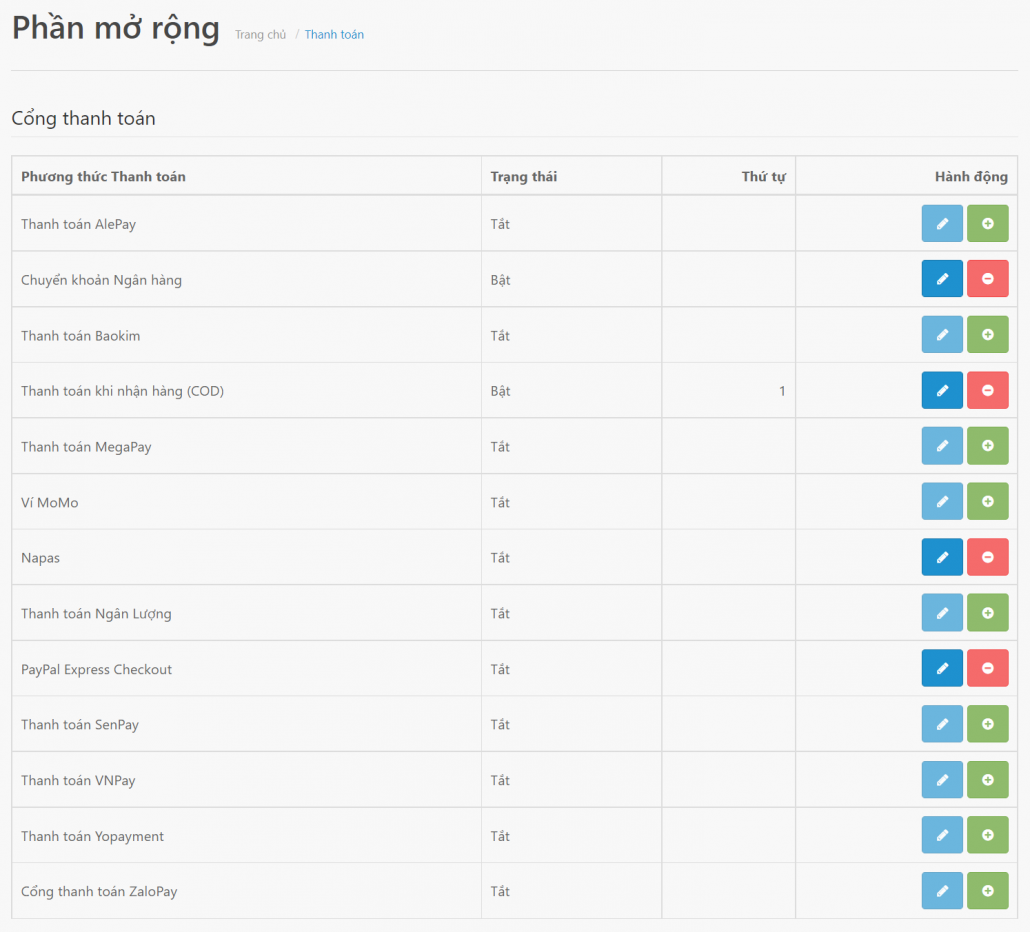Install Thanh toán Baokim with green plus
Image resolution: width=1030 pixels, height=932 pixels.
click(x=987, y=334)
